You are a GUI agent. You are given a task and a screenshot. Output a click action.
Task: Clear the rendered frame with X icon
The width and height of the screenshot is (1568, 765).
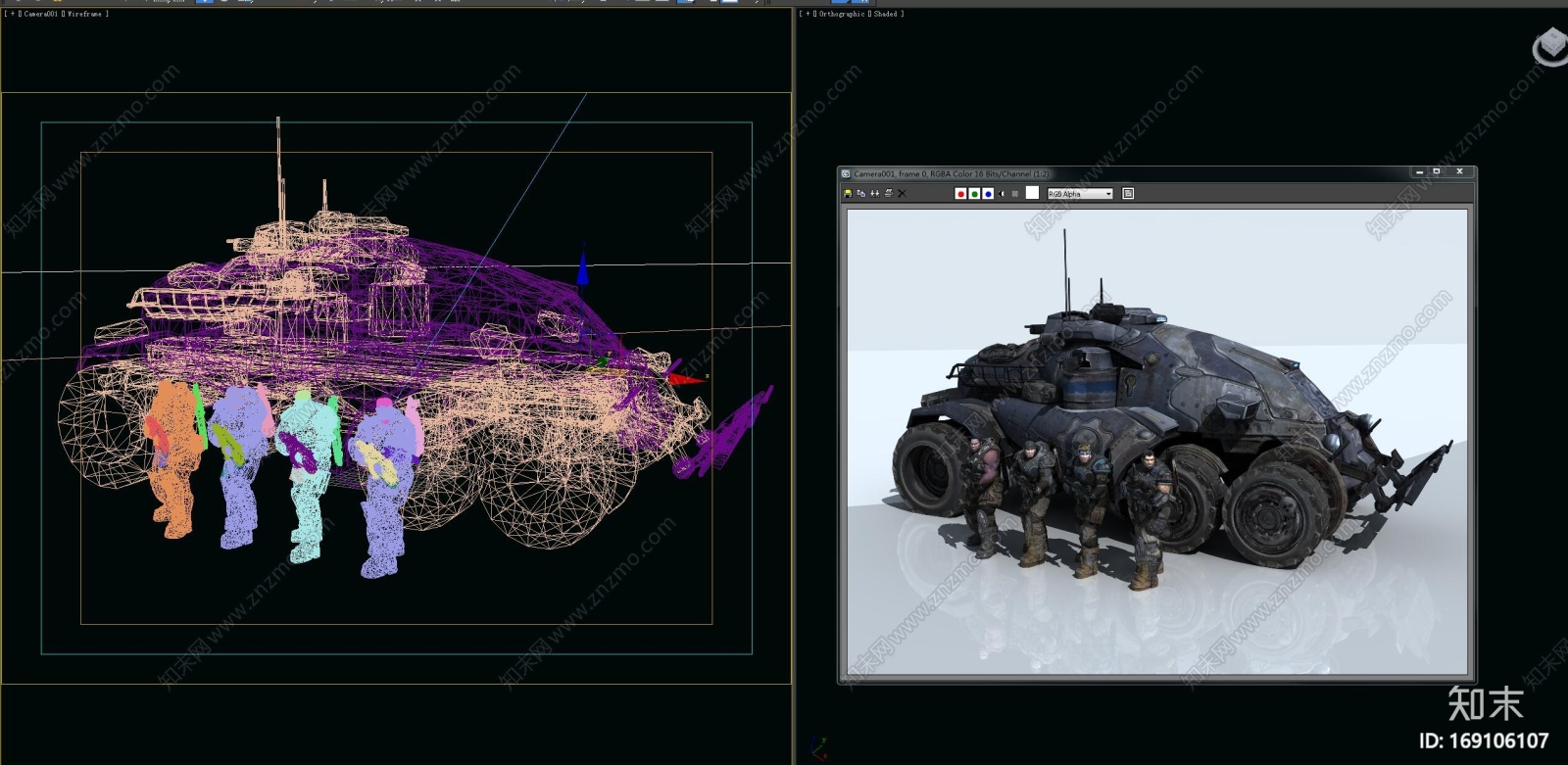[902, 194]
